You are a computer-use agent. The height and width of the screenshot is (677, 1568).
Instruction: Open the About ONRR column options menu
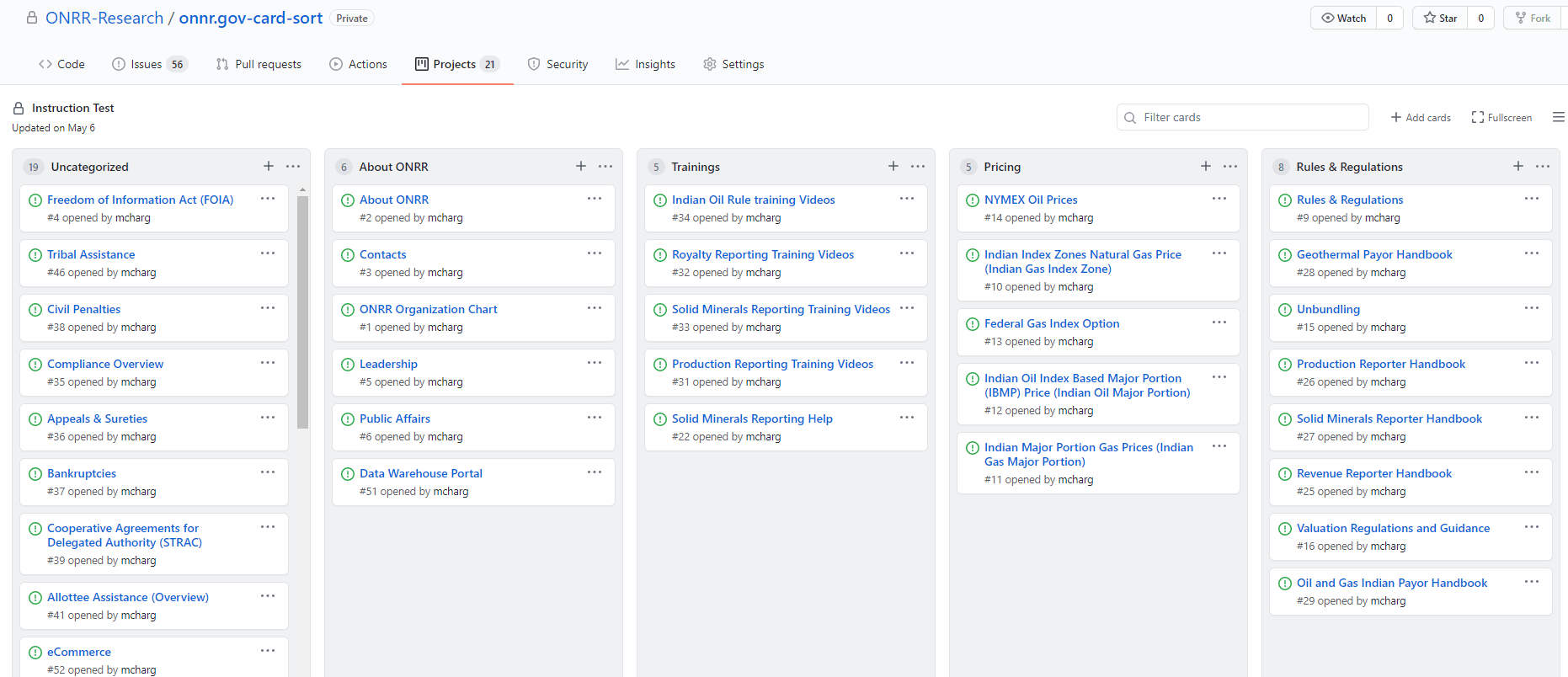[605, 167]
